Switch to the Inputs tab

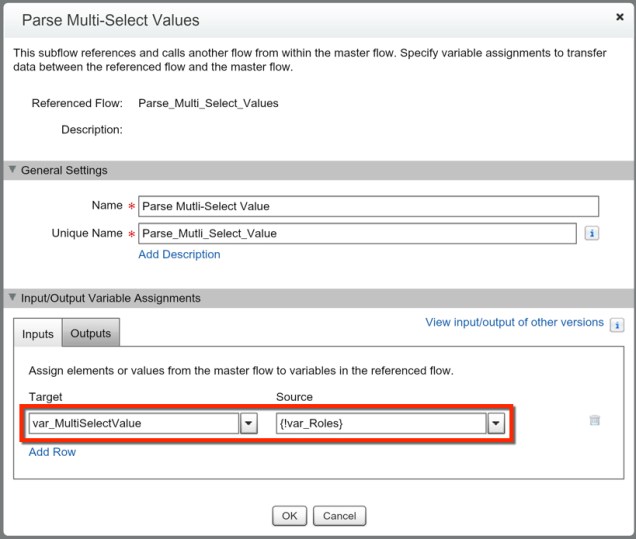pos(38,334)
